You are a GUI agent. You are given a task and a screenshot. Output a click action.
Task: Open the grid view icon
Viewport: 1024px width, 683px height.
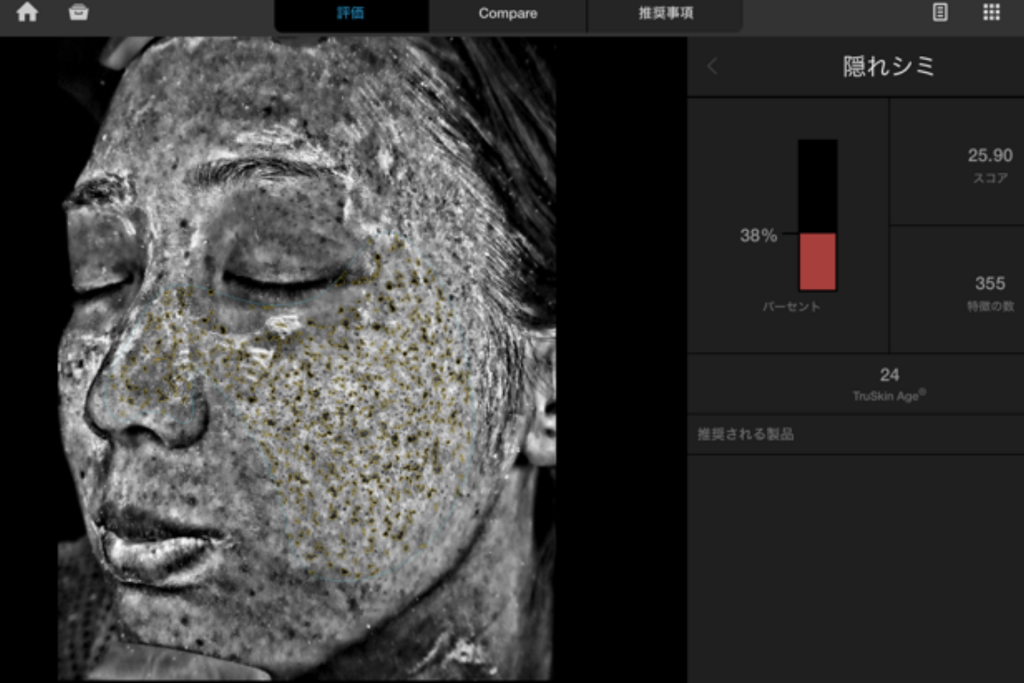(x=991, y=13)
